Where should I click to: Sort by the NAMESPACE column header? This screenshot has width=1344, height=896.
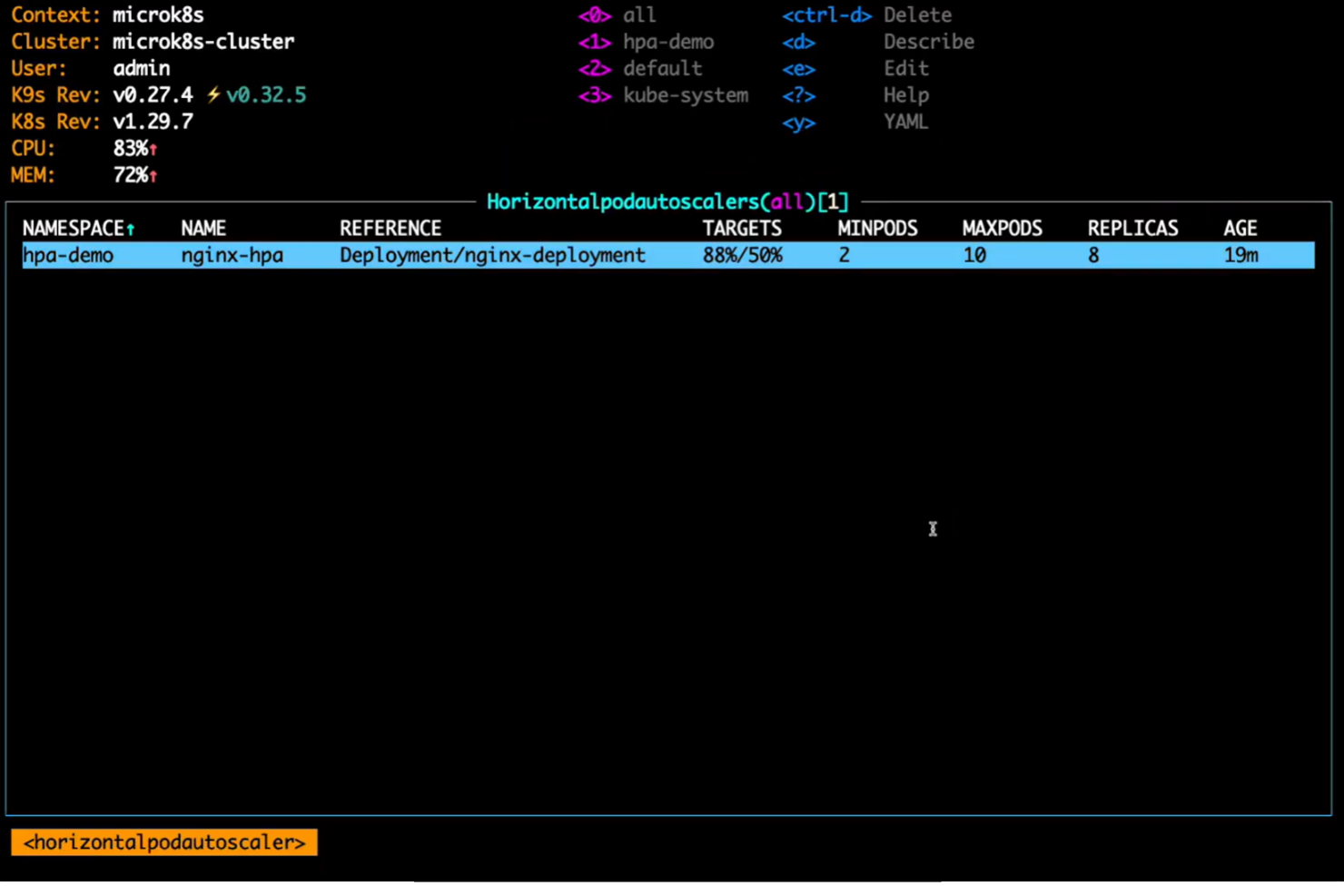(73, 229)
